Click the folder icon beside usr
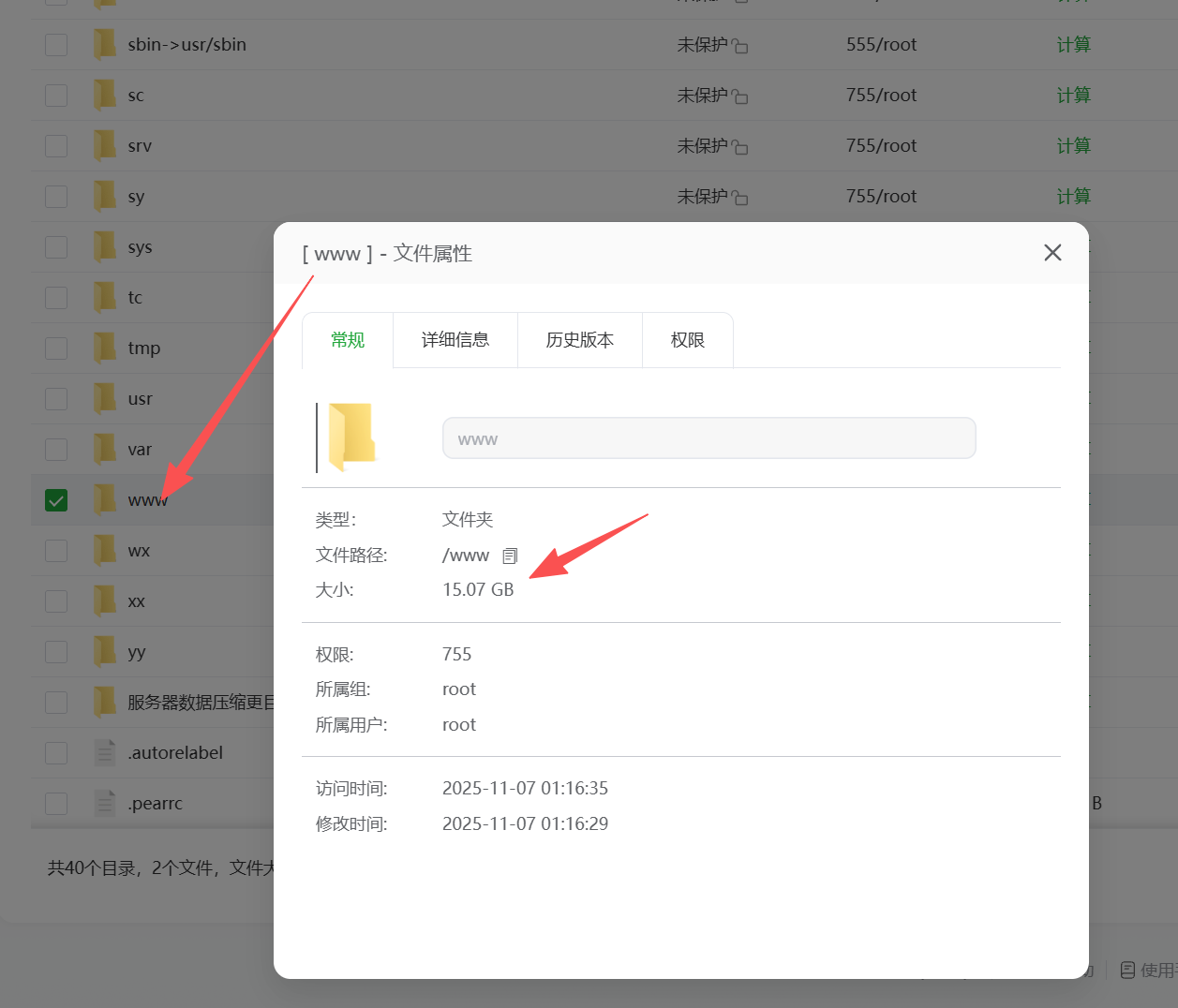This screenshot has width=1178, height=1008. (x=104, y=397)
